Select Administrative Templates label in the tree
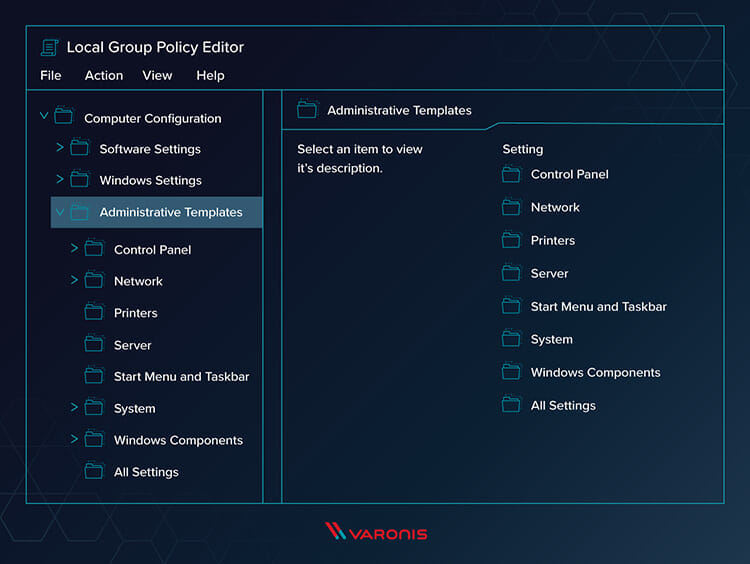750x564 pixels. [171, 212]
